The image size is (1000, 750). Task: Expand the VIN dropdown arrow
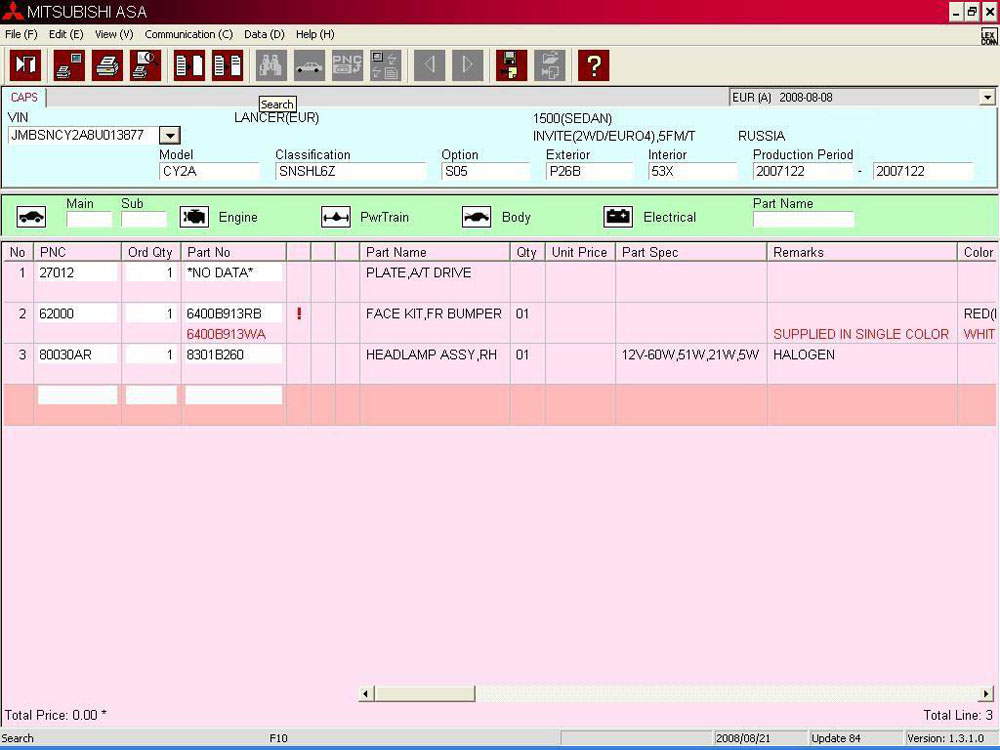point(170,136)
